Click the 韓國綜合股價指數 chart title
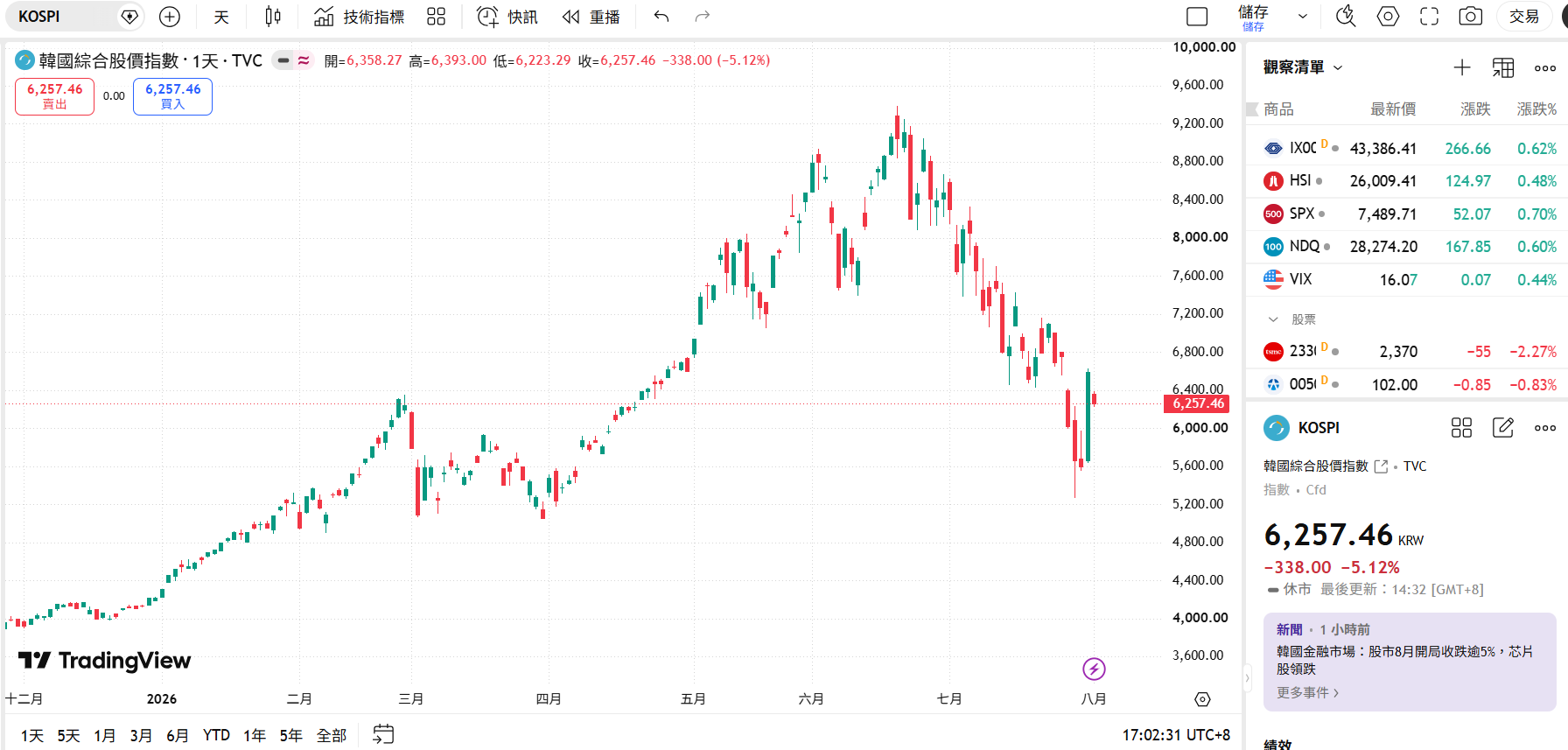 click(x=109, y=60)
